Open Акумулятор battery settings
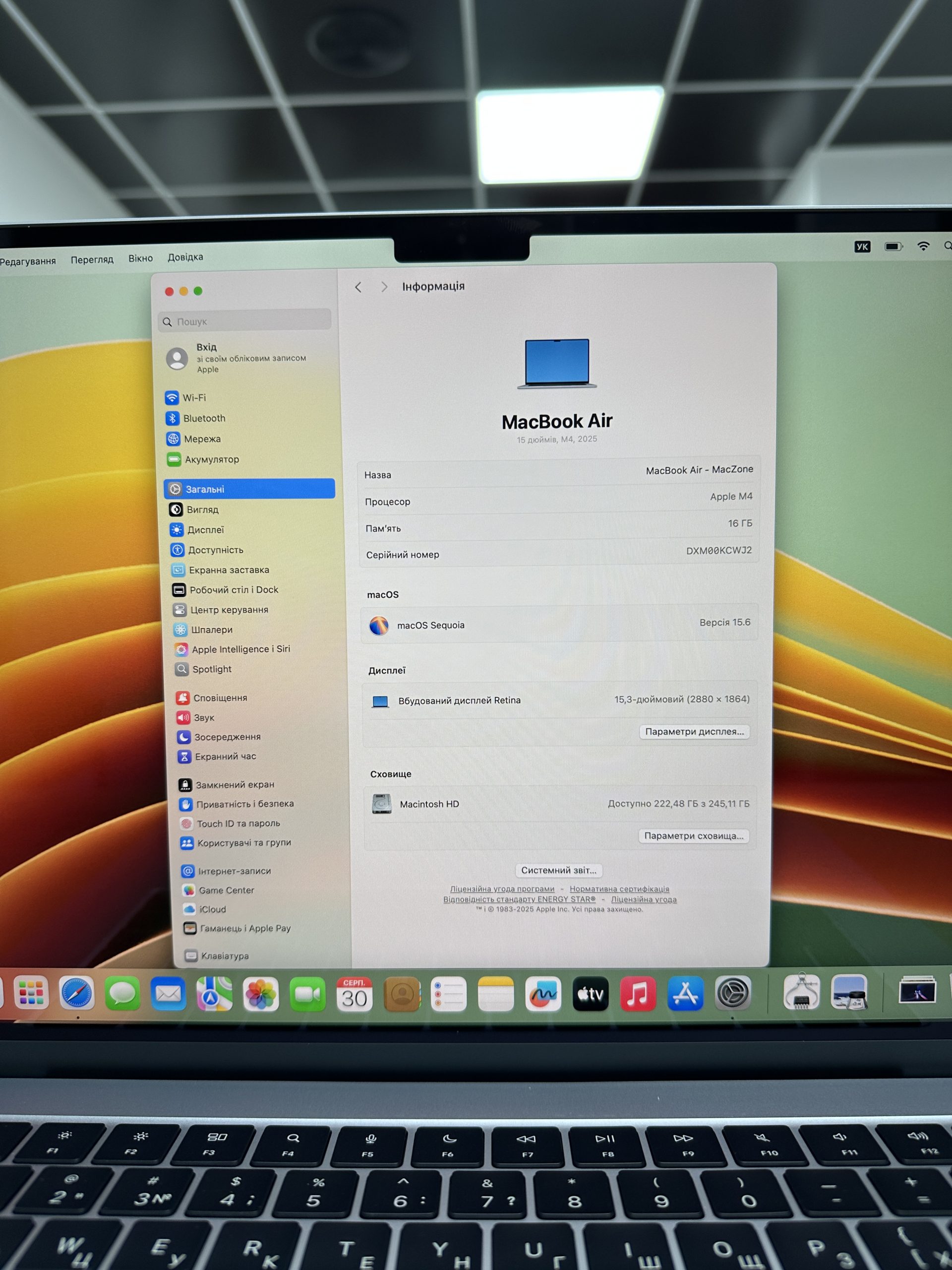952x1270 pixels. (x=203, y=459)
